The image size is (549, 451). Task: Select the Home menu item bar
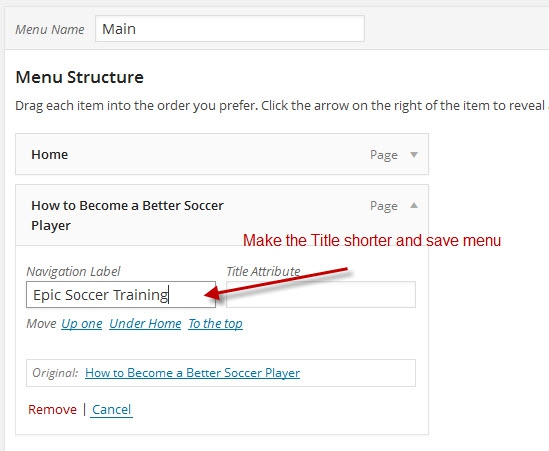tap(222, 154)
